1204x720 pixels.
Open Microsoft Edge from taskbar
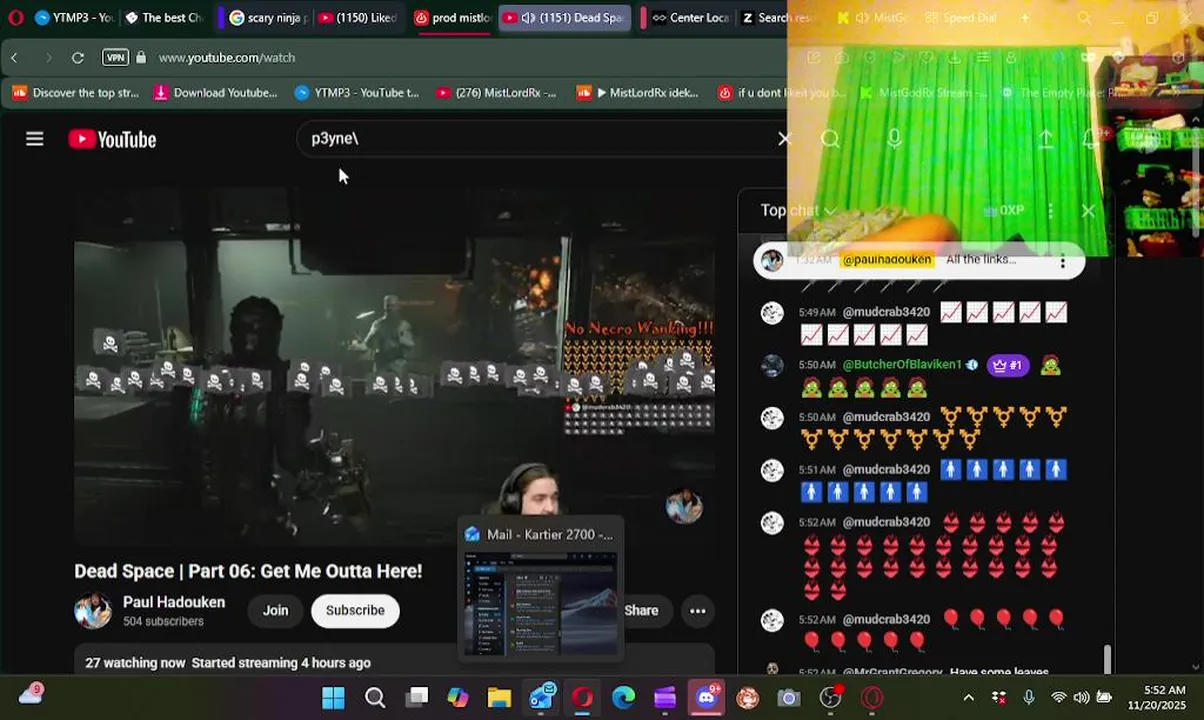624,697
